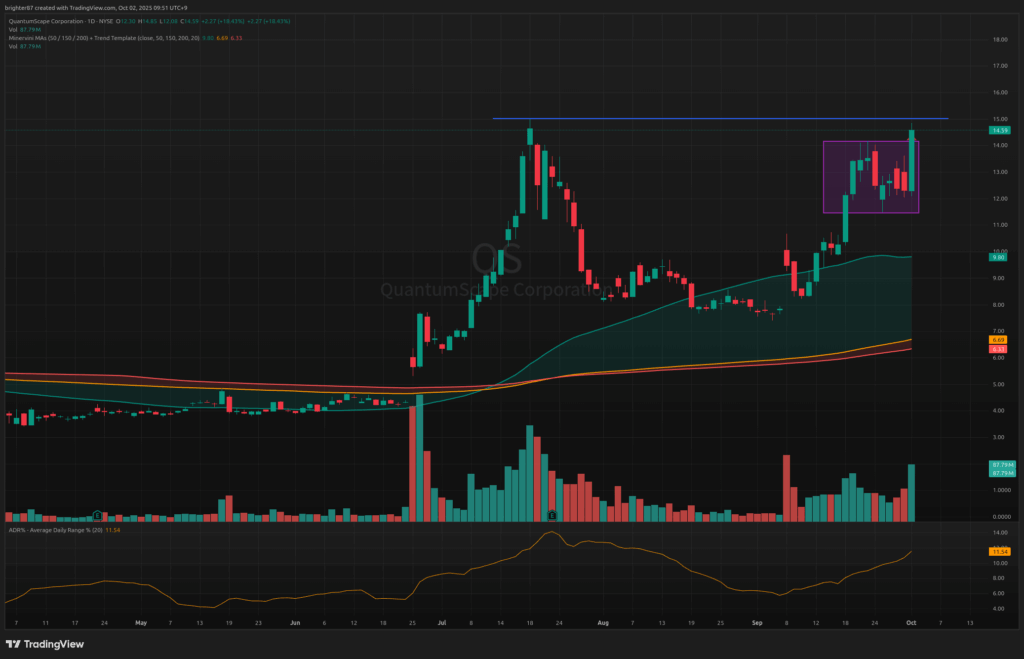Select the orange 6.89 moving average label
1024x659 pixels.
tap(997, 340)
